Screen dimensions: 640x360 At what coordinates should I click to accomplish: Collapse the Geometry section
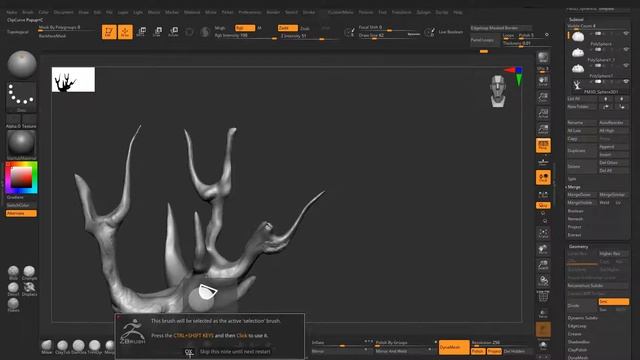(x=578, y=247)
